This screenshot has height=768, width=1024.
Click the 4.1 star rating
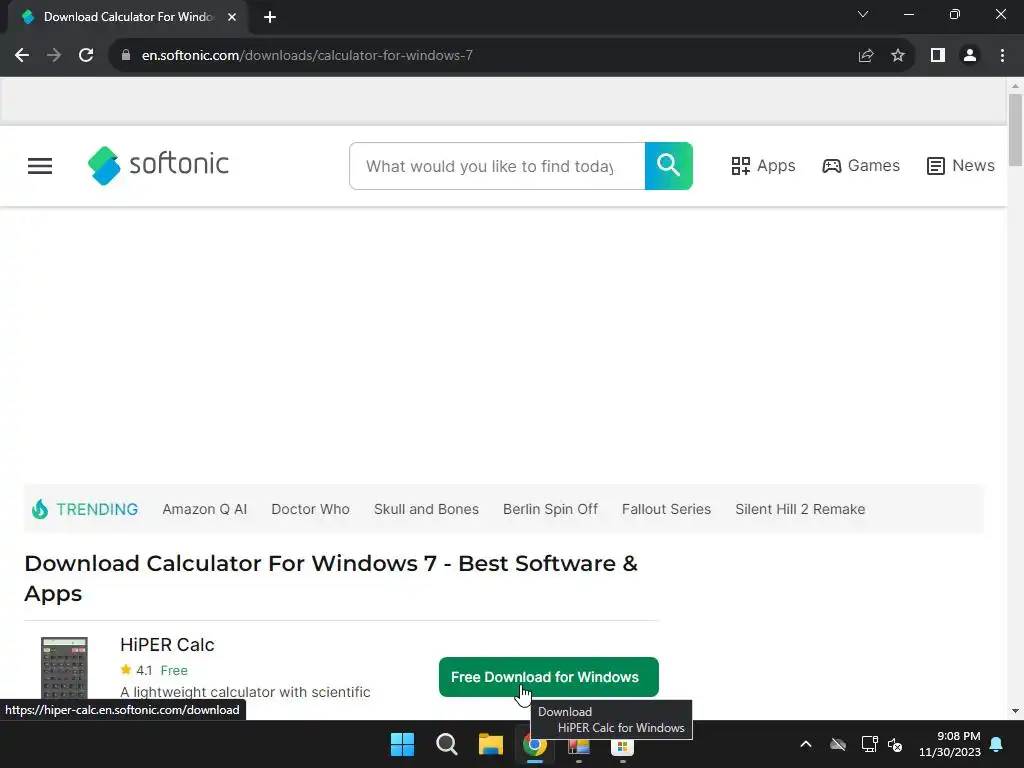[136, 670]
